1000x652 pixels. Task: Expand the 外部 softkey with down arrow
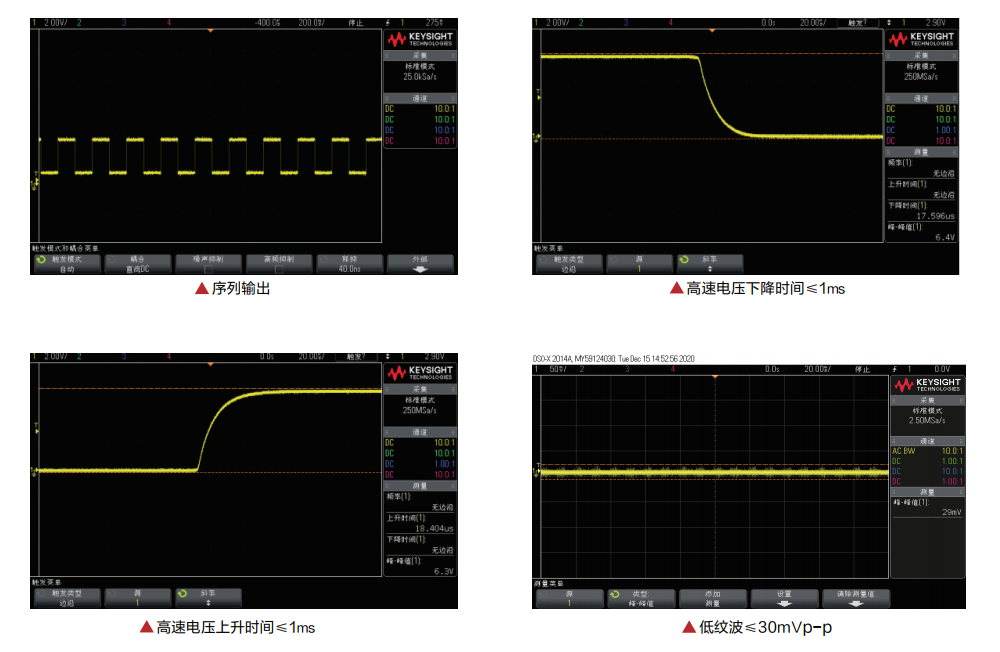click(x=420, y=264)
